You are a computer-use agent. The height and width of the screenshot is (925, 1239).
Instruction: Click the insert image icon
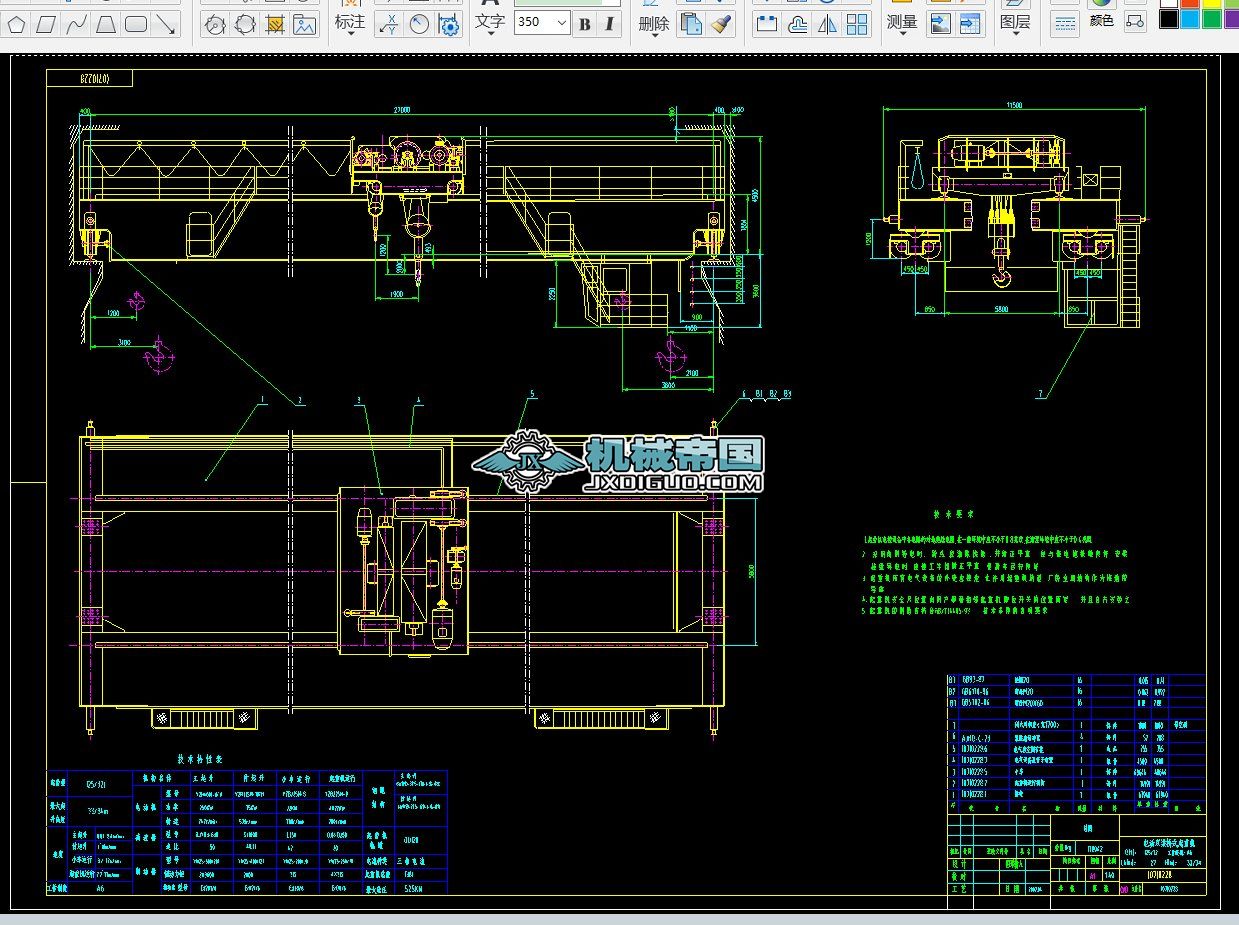(x=304, y=25)
